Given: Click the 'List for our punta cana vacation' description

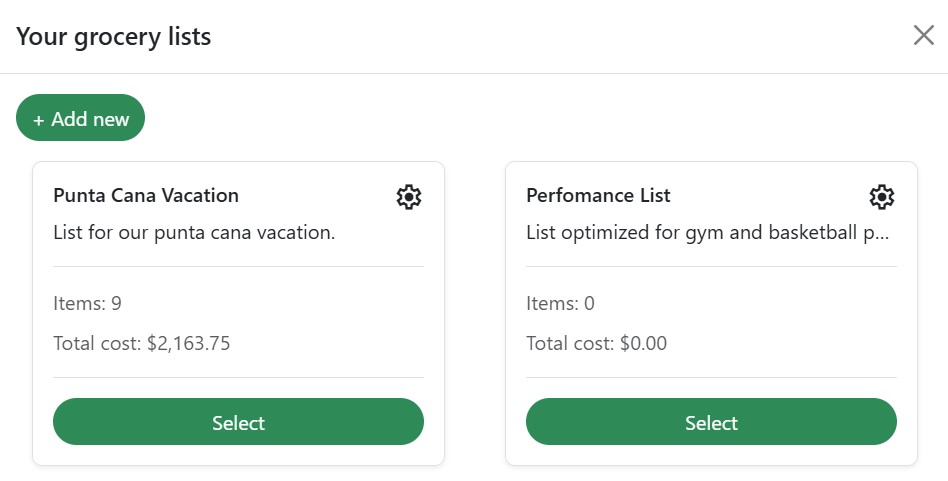Looking at the screenshot, I should point(194,233).
